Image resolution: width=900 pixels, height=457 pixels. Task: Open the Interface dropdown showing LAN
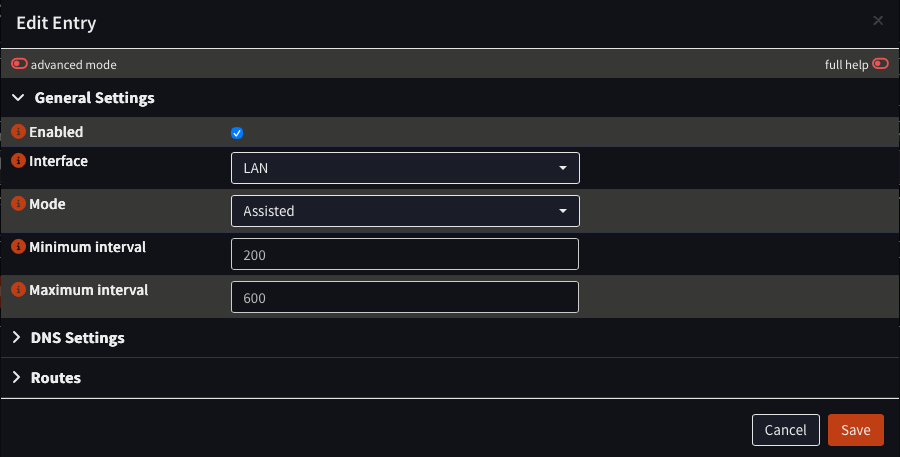(x=405, y=168)
